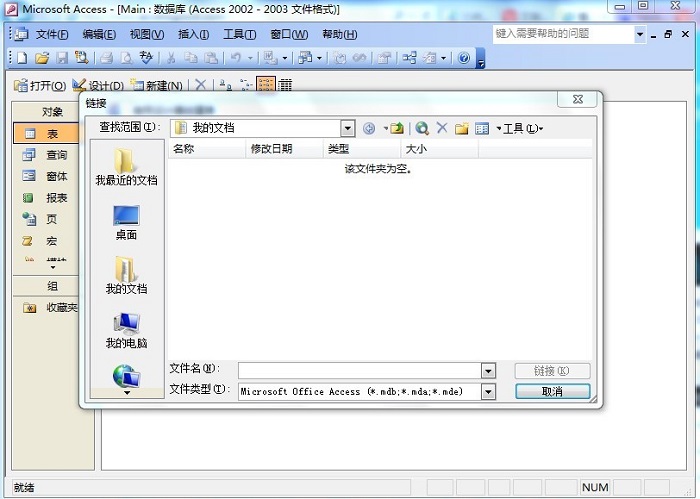This screenshot has height=499, width=700.
Task: Click the Delete X icon in the link dialog
Action: click(442, 129)
